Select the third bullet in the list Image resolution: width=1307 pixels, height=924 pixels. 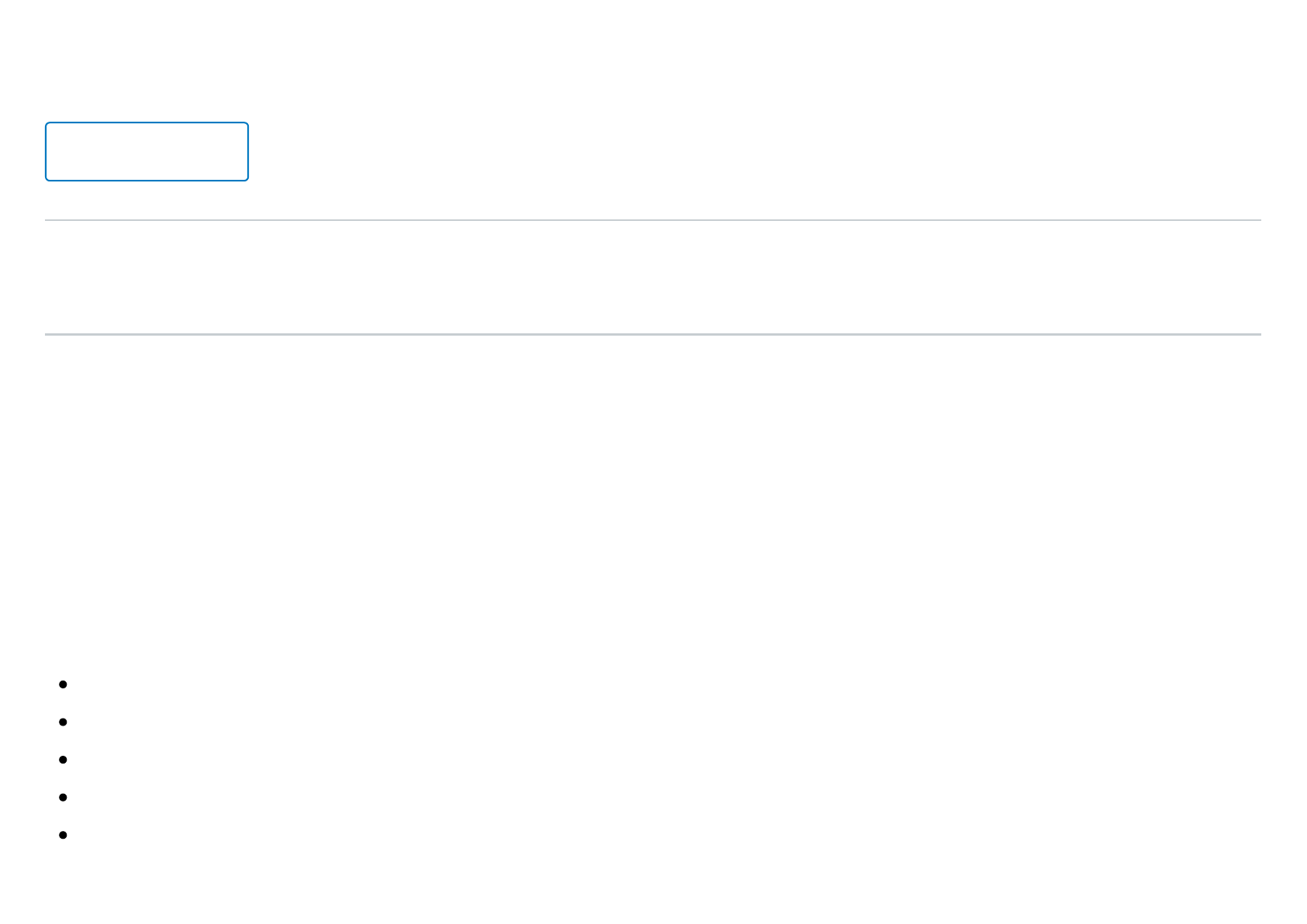[x=64, y=760]
